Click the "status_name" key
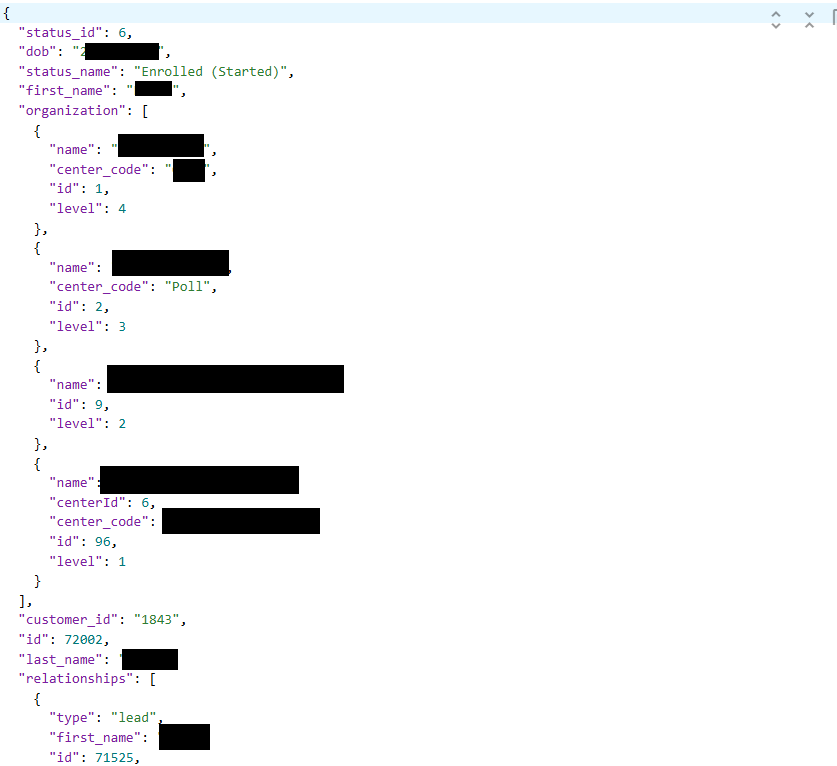The width and height of the screenshot is (837, 766). tap(68, 72)
